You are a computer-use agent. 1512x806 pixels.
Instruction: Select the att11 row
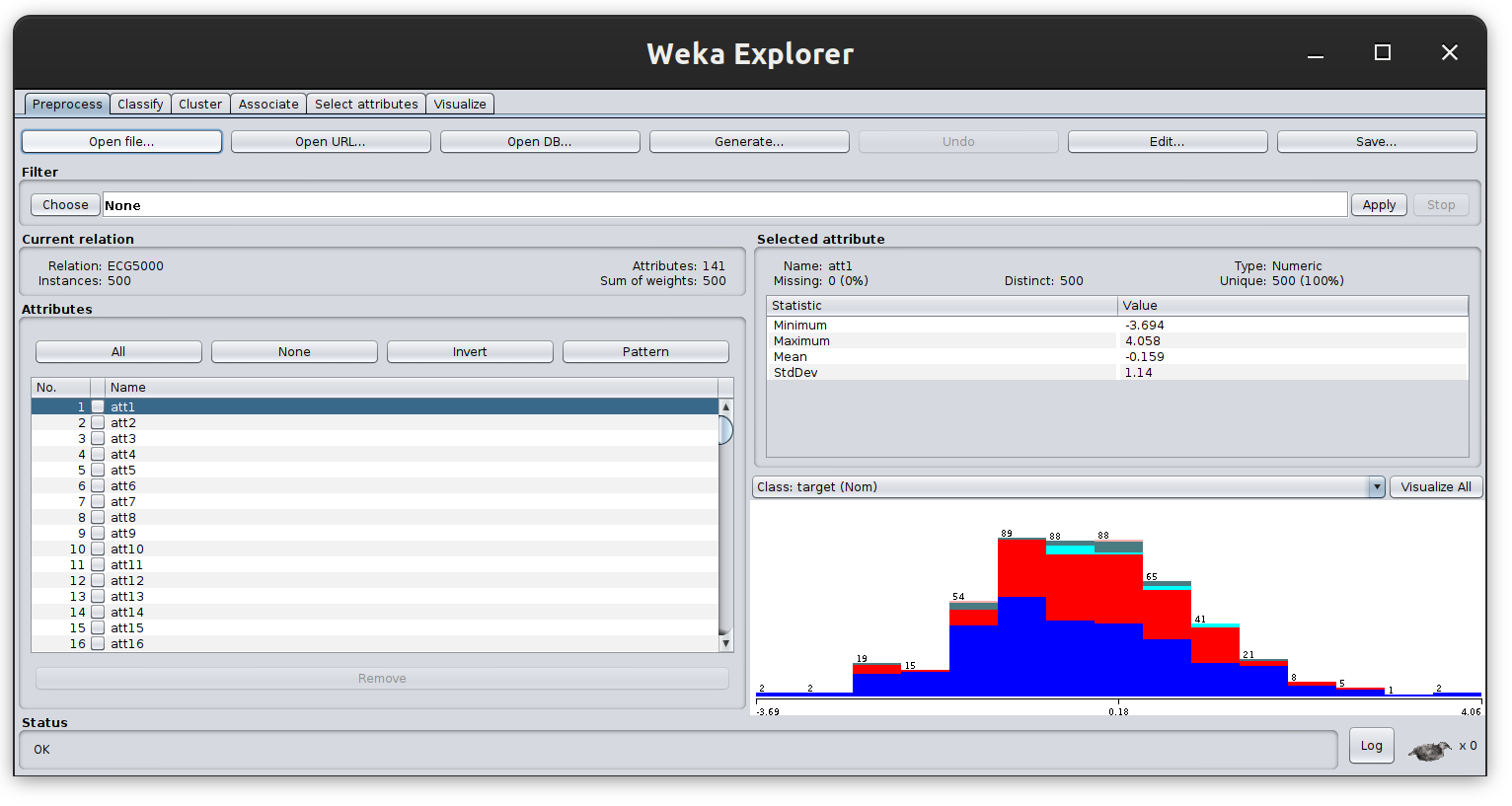click(x=375, y=564)
